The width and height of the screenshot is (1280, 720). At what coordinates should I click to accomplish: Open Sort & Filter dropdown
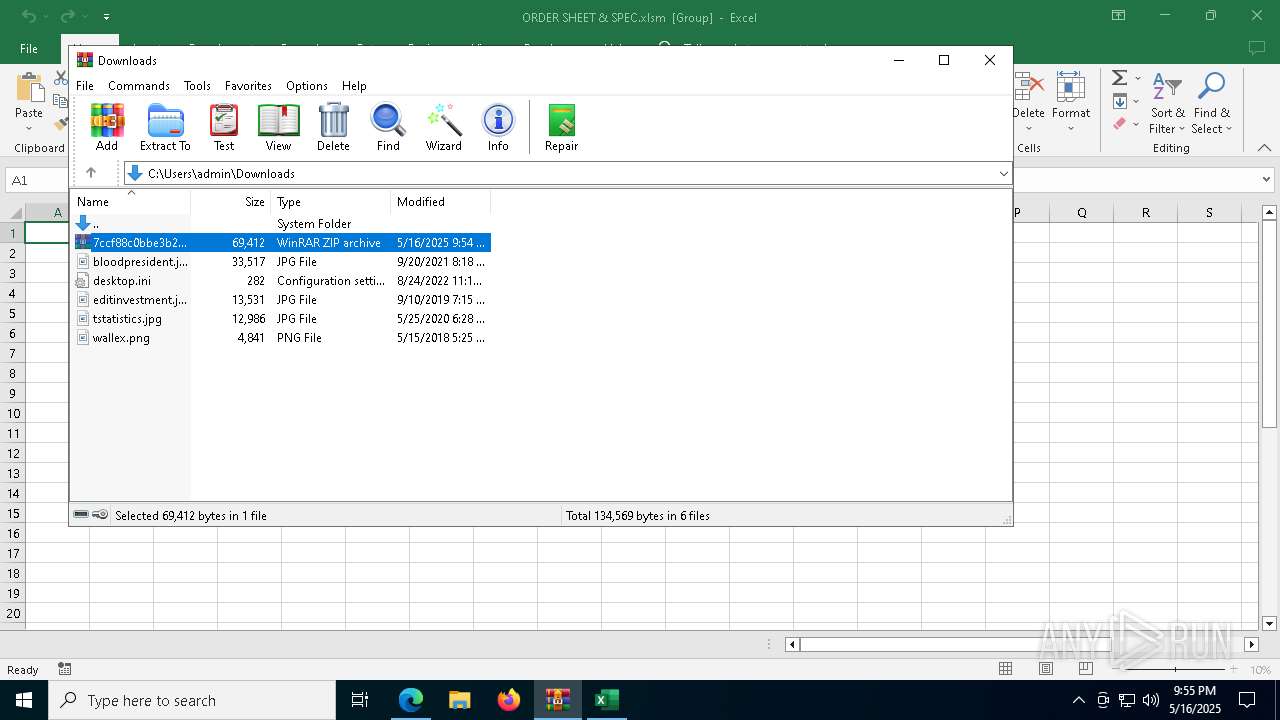click(1167, 101)
